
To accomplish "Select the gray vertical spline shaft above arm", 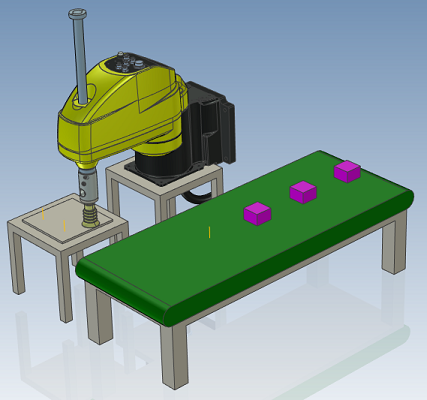I will [79, 55].
